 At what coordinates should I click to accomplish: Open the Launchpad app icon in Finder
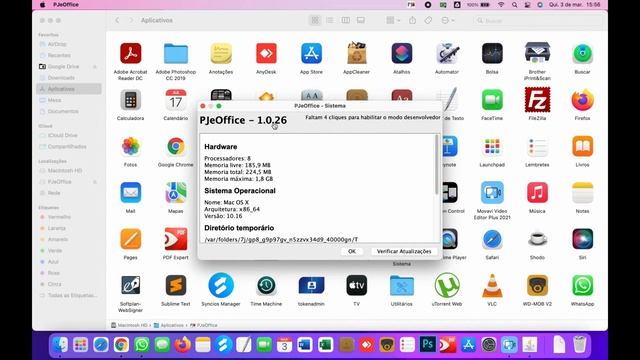click(x=492, y=147)
